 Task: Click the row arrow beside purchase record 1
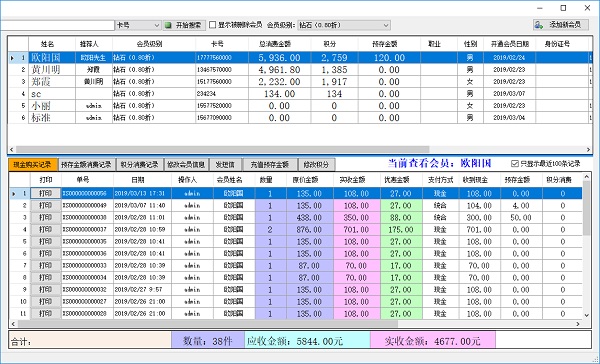tap(14, 194)
